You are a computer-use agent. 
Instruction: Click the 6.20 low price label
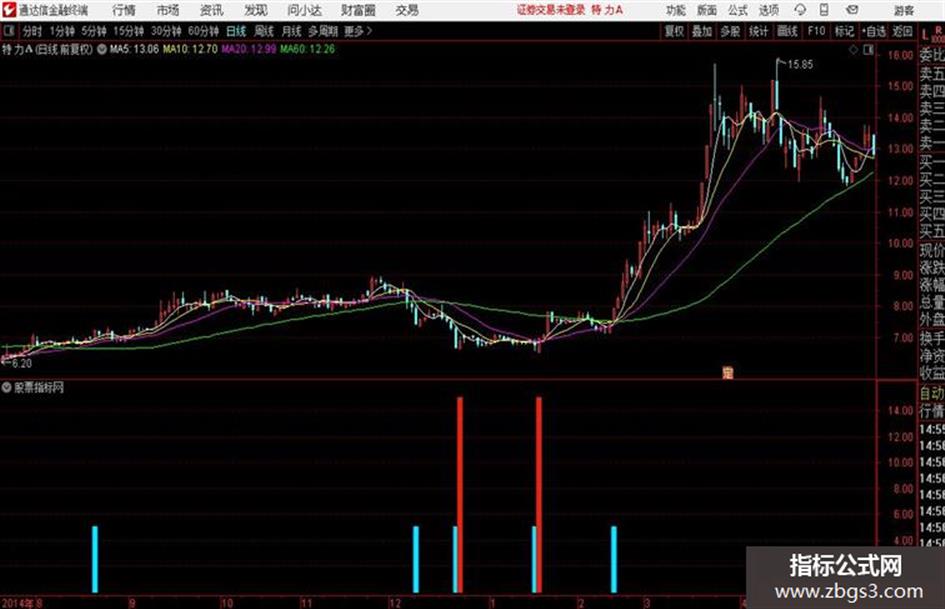(22, 364)
